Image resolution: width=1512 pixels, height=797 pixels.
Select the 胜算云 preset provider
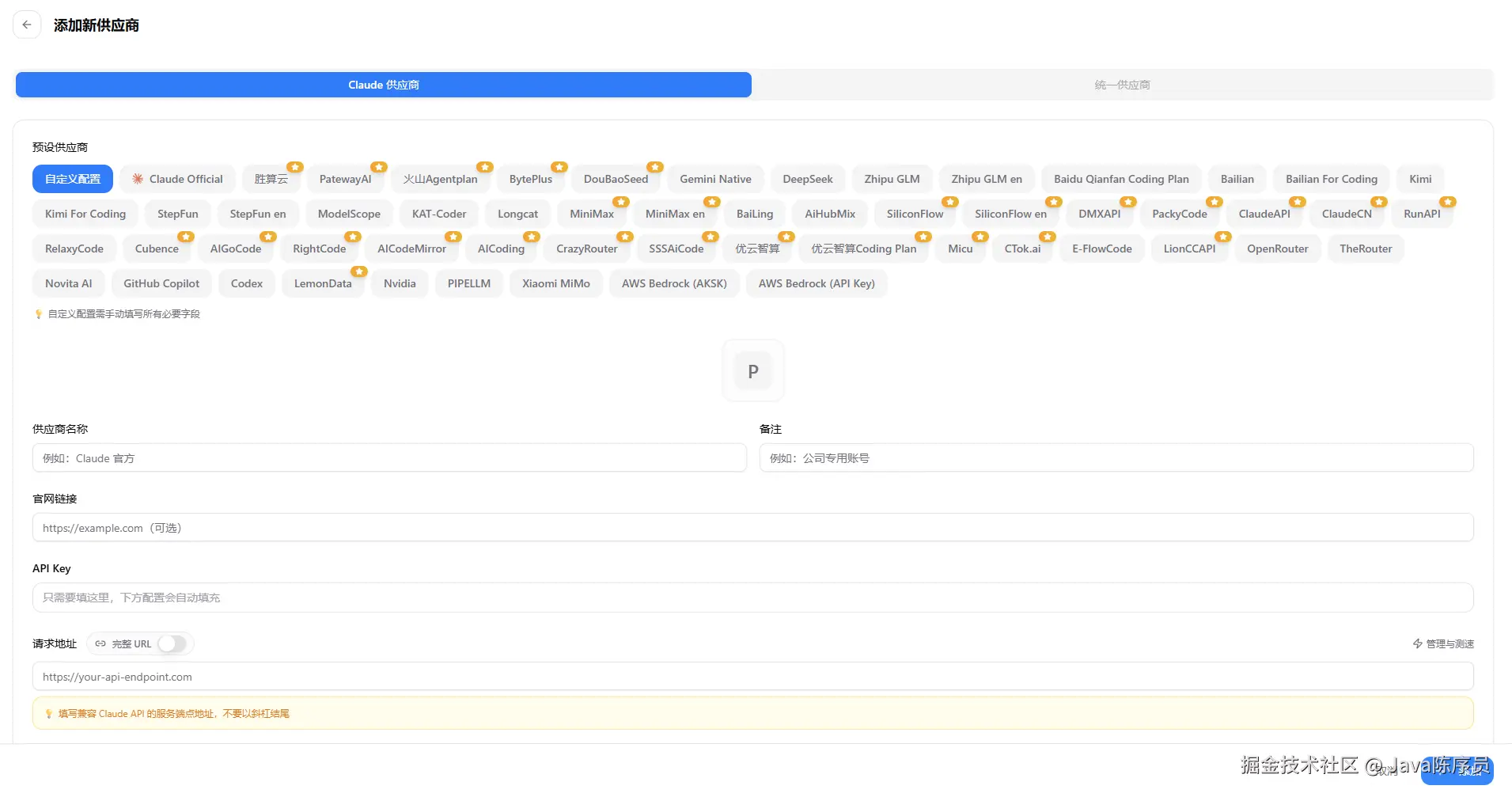click(x=271, y=179)
